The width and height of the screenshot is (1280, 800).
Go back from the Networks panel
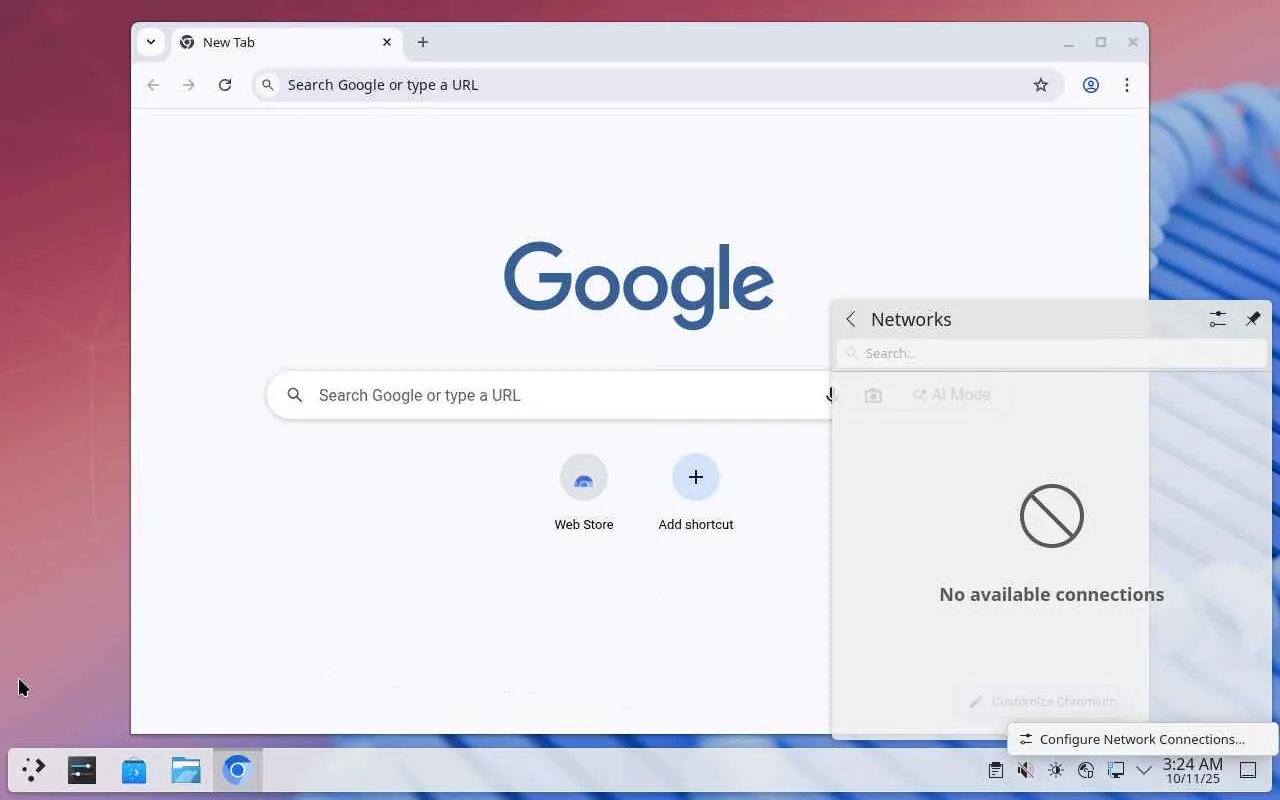tap(851, 319)
